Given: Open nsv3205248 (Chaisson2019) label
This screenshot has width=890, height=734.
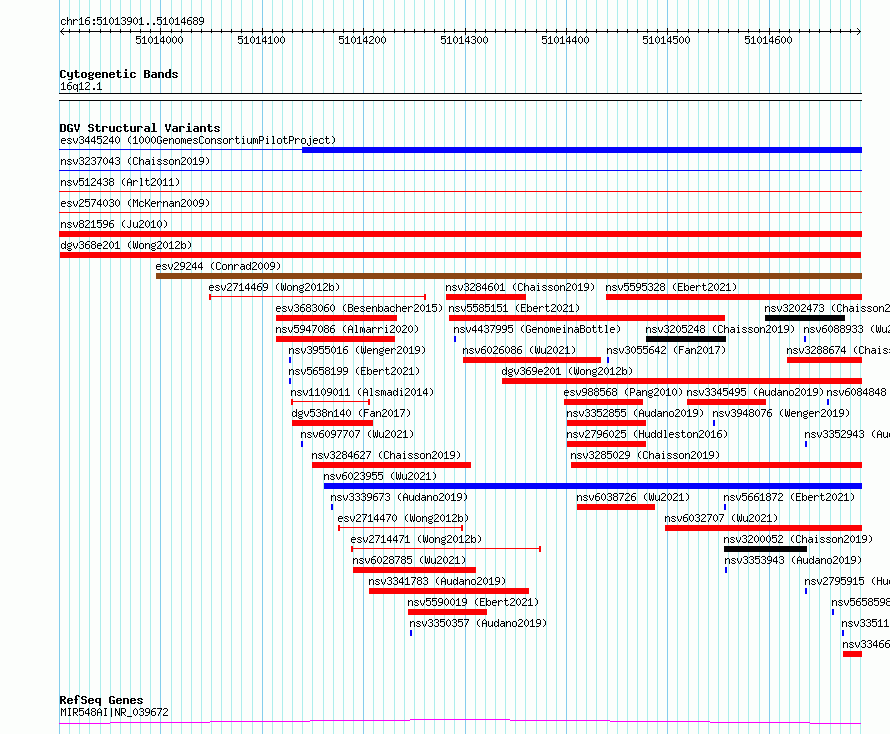Looking at the screenshot, I should pyautogui.click(x=720, y=329).
